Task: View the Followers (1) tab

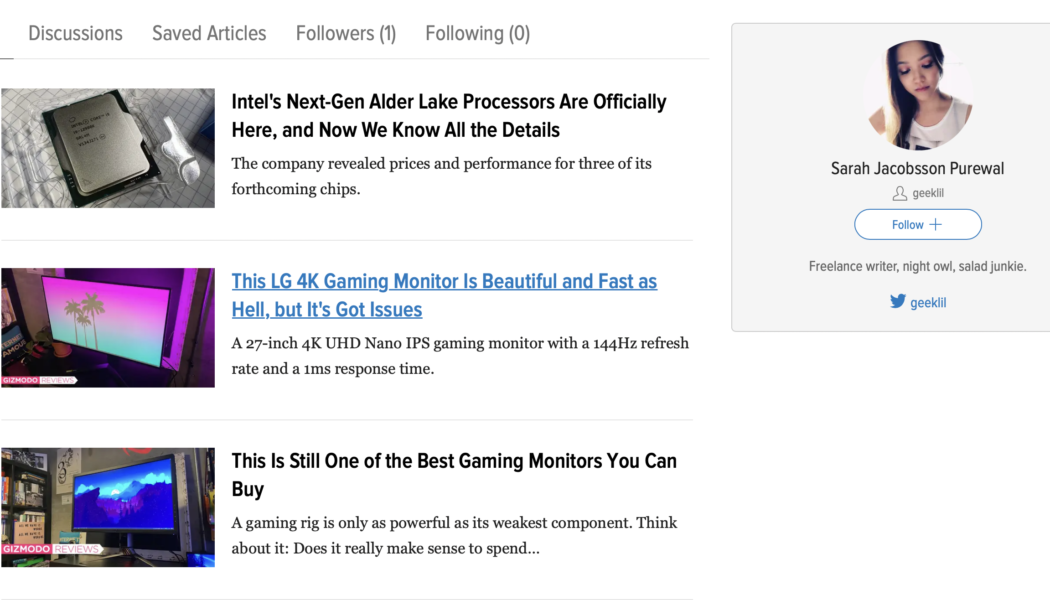Action: (346, 33)
